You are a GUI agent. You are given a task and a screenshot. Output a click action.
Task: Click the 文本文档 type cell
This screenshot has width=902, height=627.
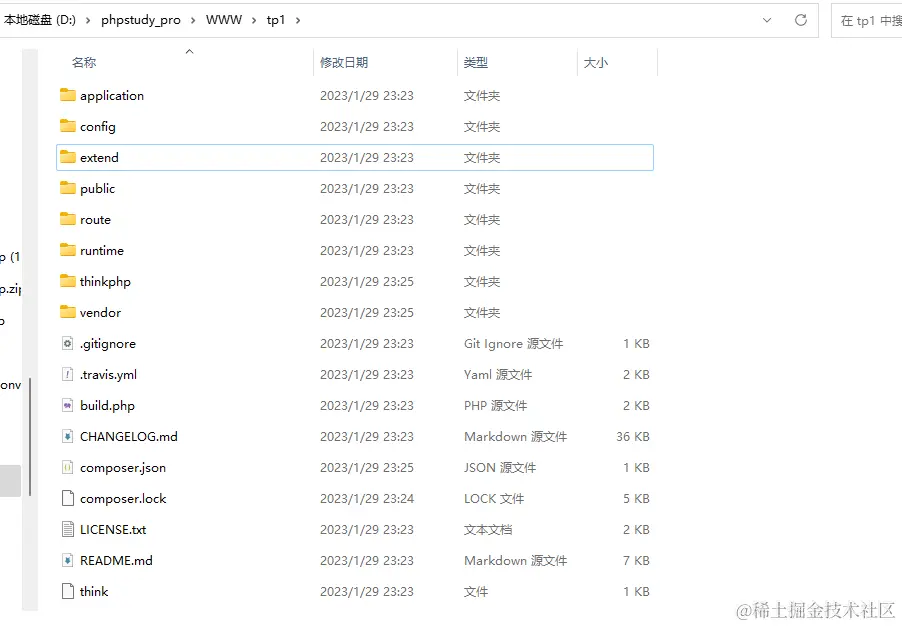[x=488, y=530]
